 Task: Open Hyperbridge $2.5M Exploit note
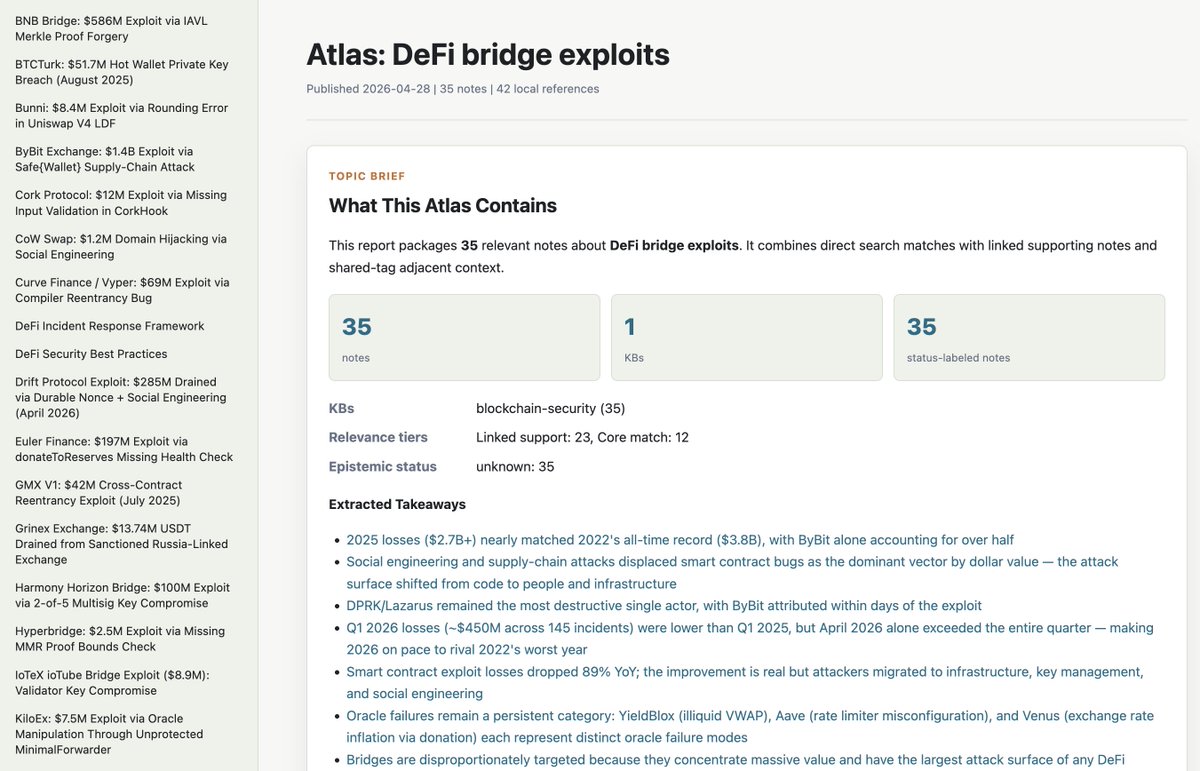click(120, 639)
